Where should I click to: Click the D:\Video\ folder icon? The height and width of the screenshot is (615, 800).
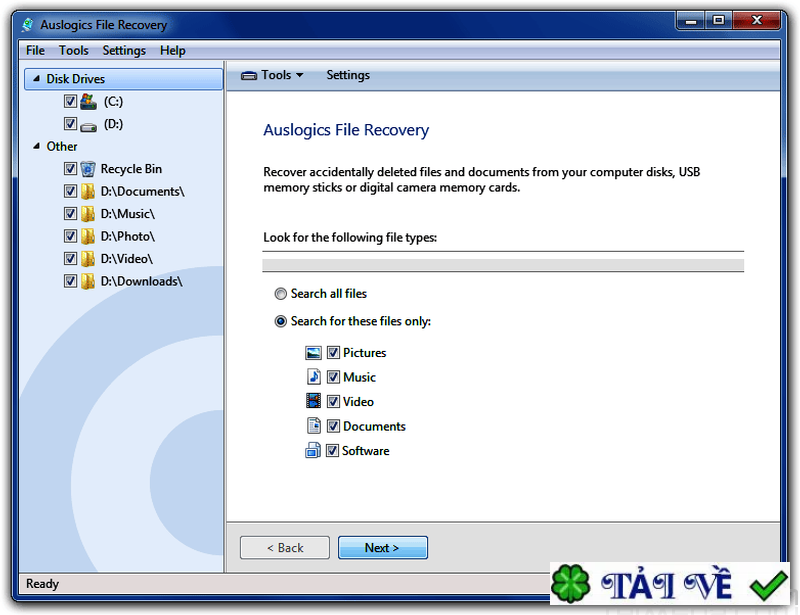coord(88,258)
